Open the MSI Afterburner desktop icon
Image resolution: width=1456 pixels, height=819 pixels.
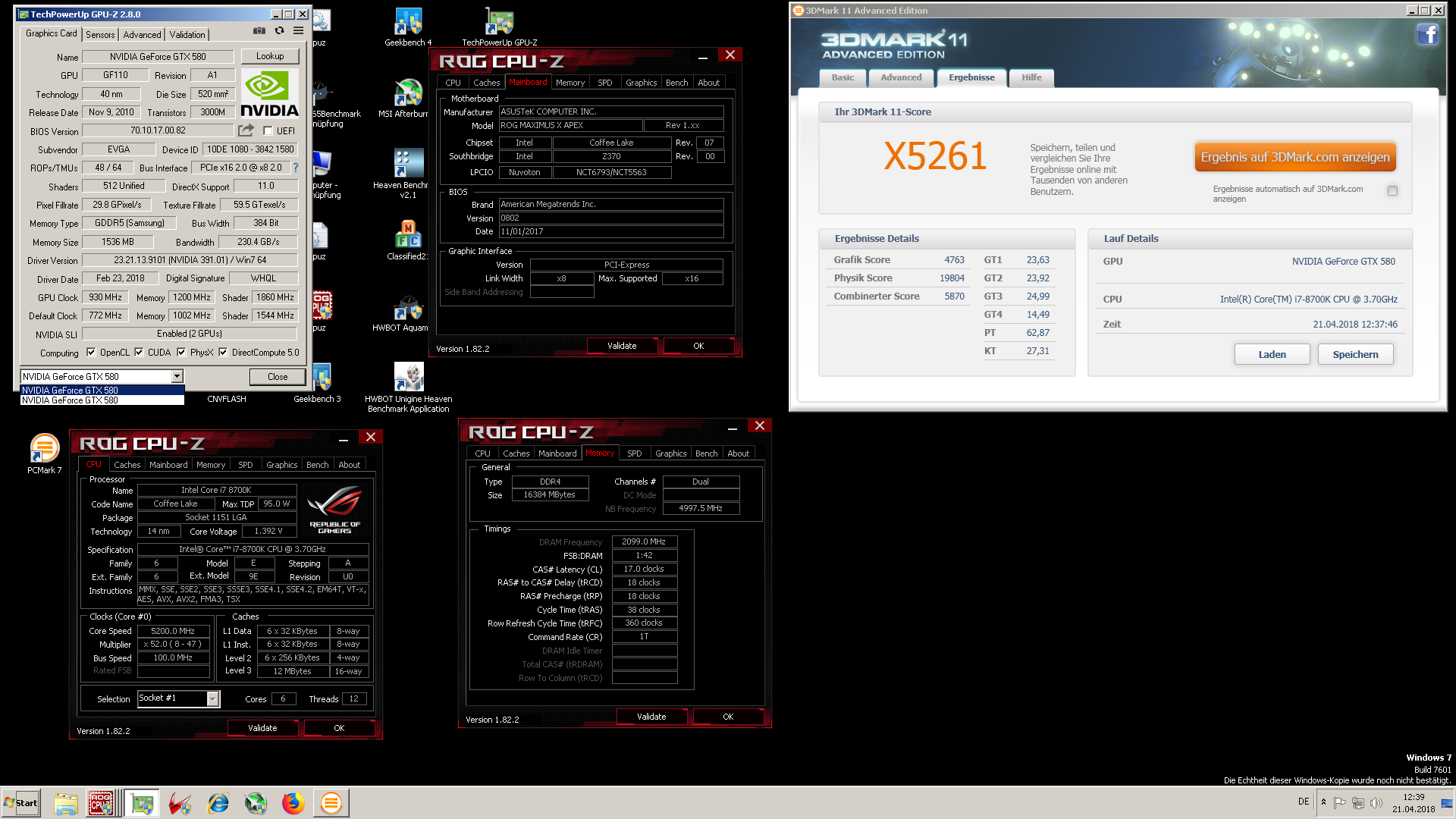[x=408, y=99]
